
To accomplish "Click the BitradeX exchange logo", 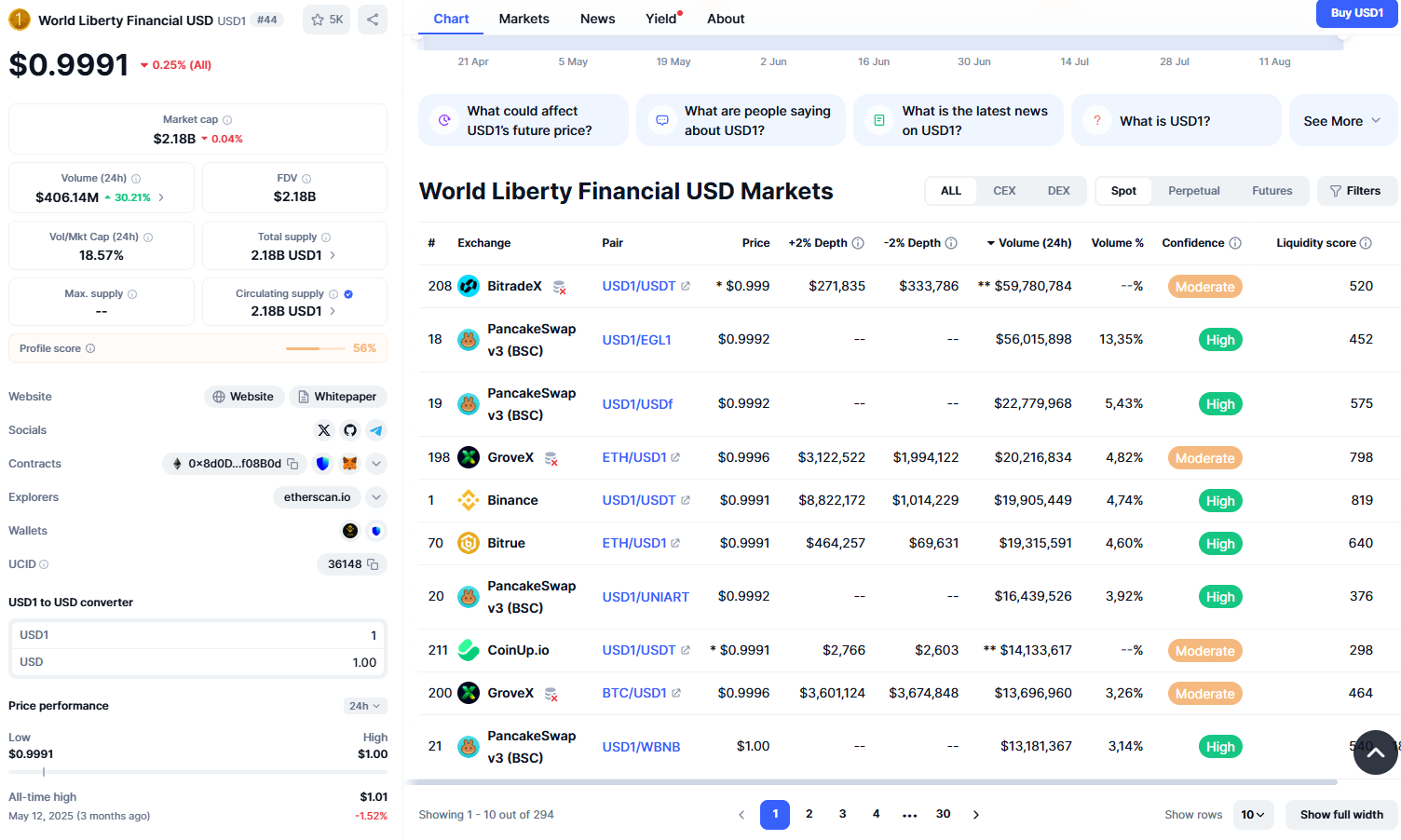I will [469, 286].
